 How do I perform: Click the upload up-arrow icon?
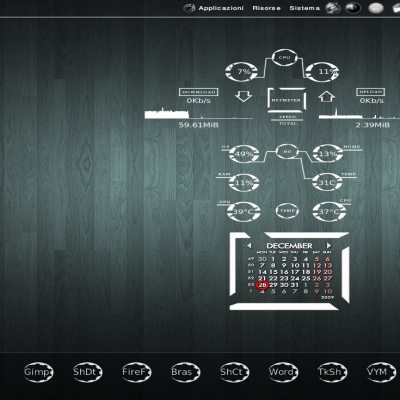(x=326, y=97)
